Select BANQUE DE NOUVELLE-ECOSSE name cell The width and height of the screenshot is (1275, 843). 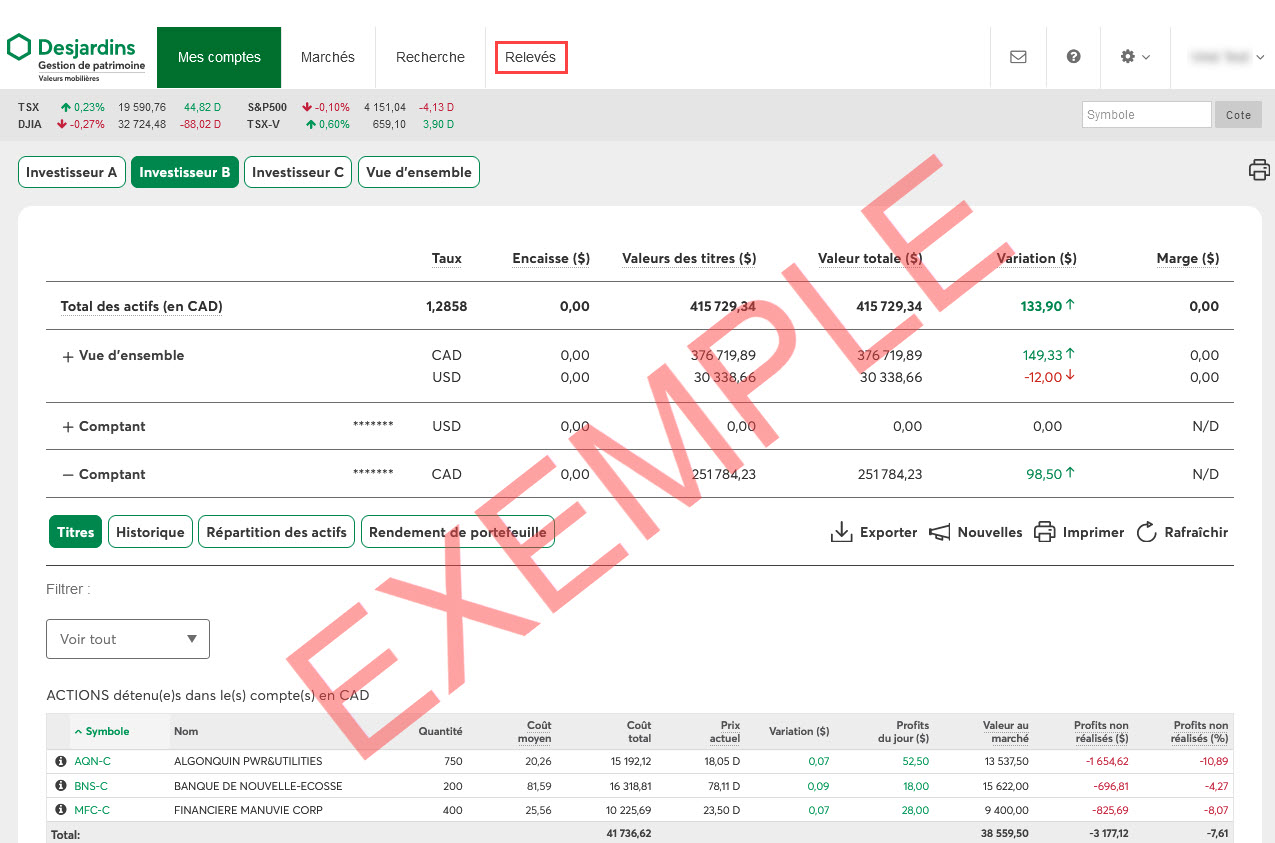258,786
